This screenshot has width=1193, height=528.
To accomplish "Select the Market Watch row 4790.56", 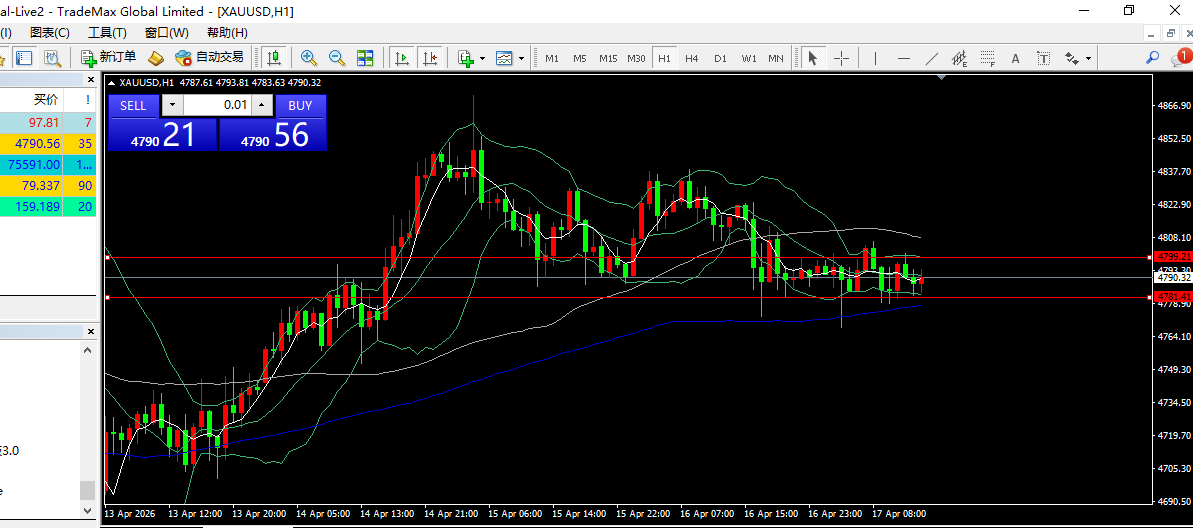I will pyautogui.click(x=48, y=143).
